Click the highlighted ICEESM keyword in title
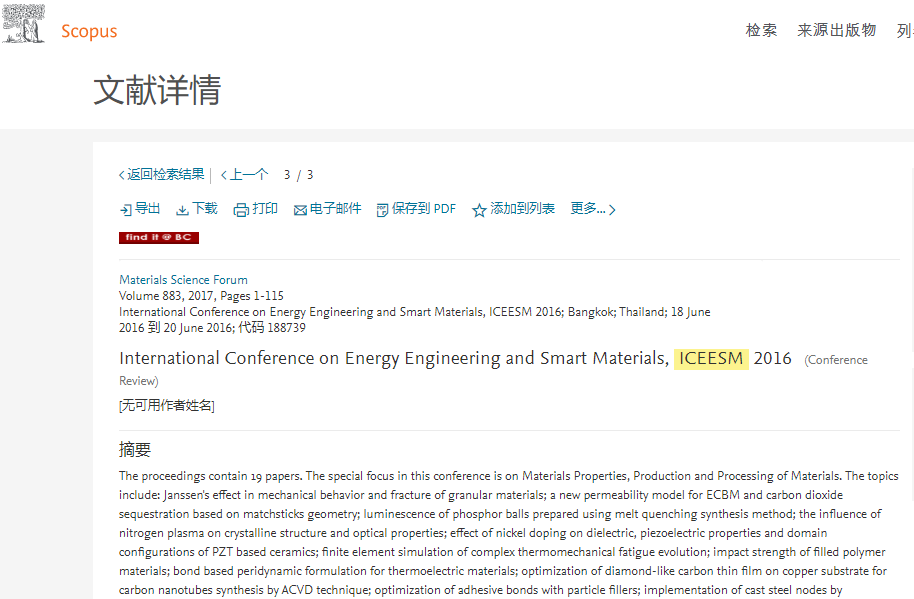Viewport: 914px width, 599px height. (x=711, y=358)
